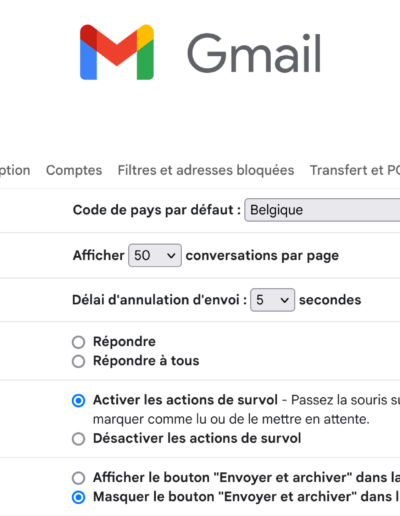Choose Désactiver les actions de survol
This screenshot has width=400, height=516.
[78, 439]
